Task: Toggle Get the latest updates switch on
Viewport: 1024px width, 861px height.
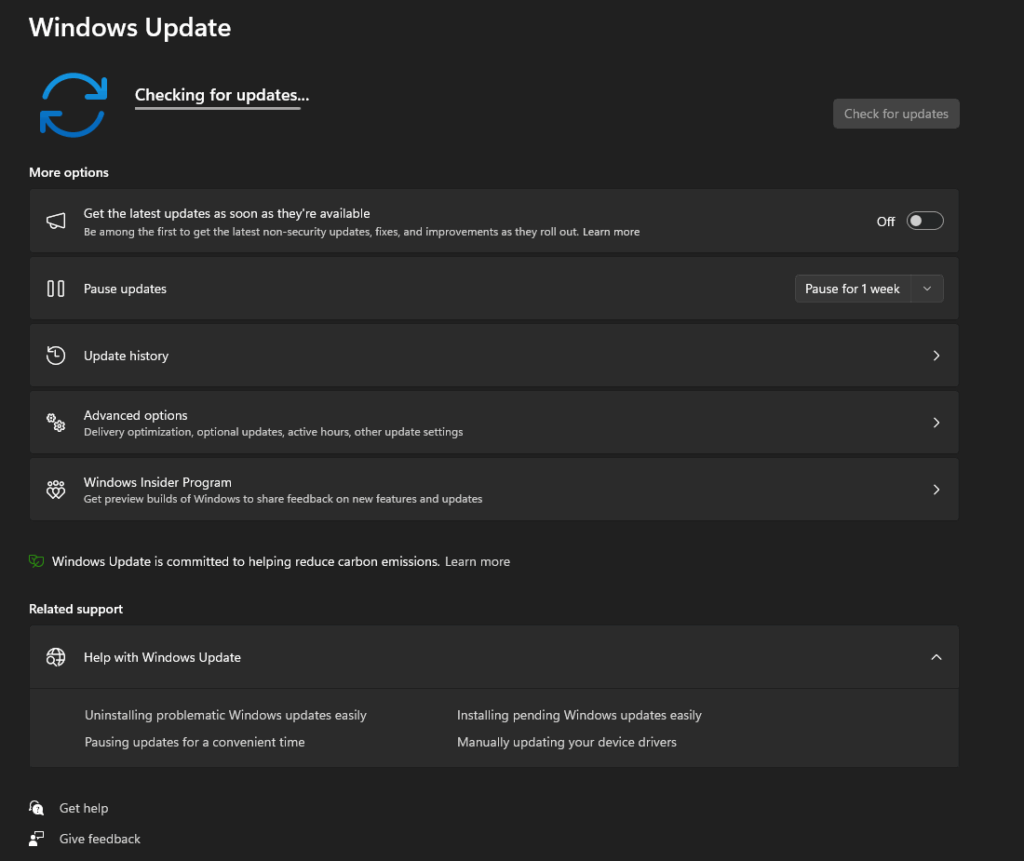Action: [x=925, y=221]
